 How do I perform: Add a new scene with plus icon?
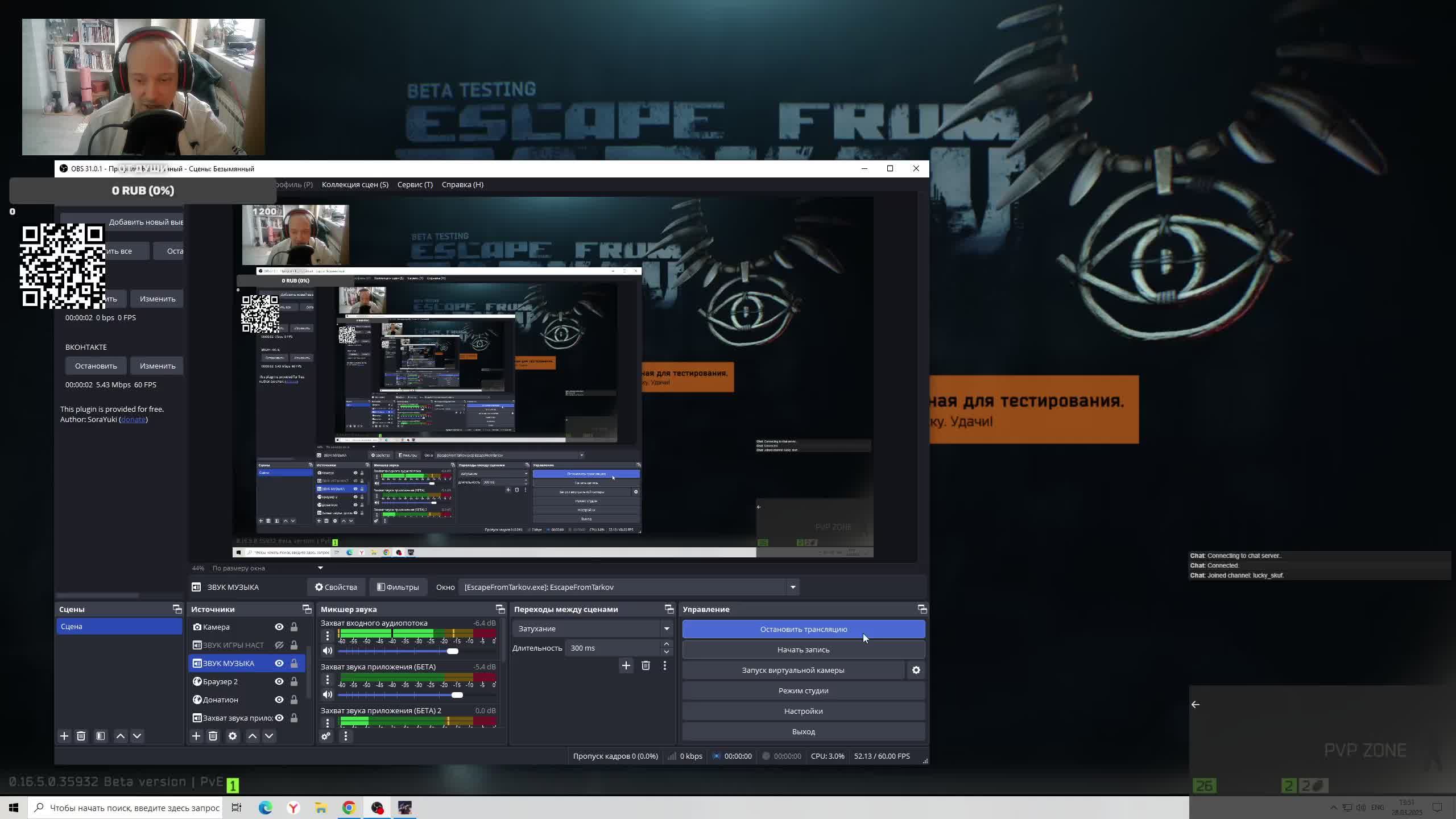64,736
